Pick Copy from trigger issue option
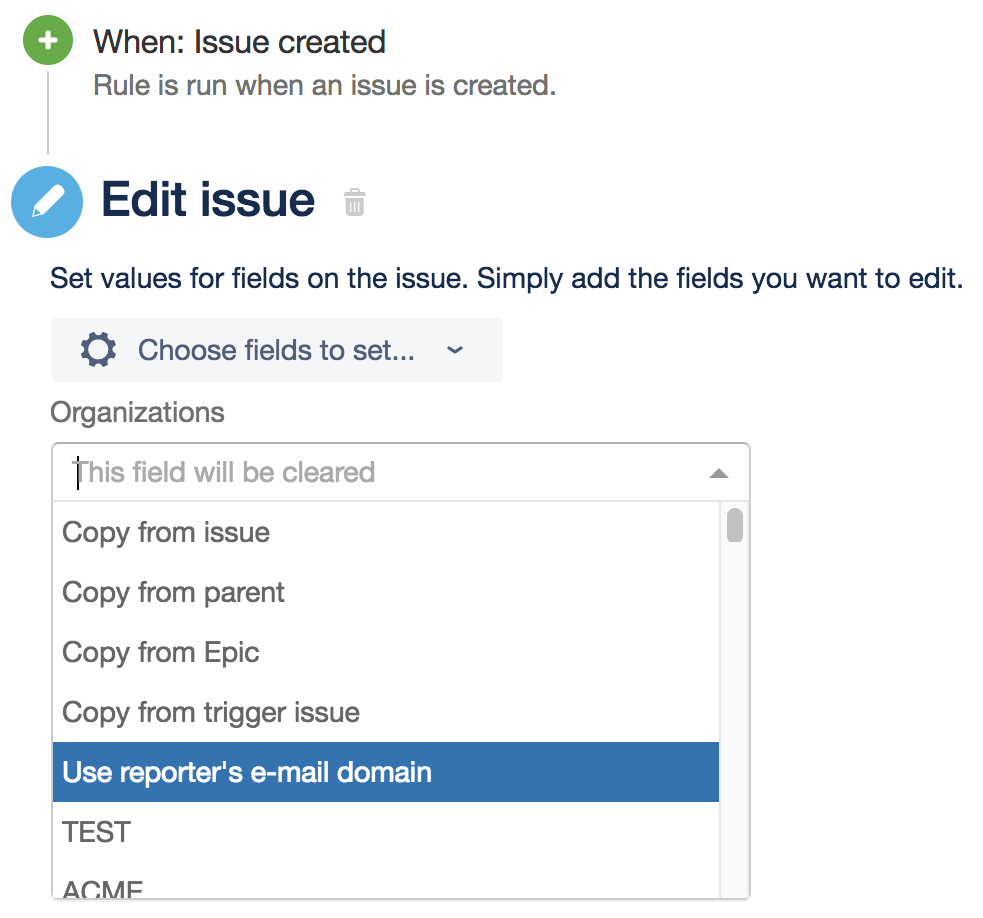 click(386, 713)
